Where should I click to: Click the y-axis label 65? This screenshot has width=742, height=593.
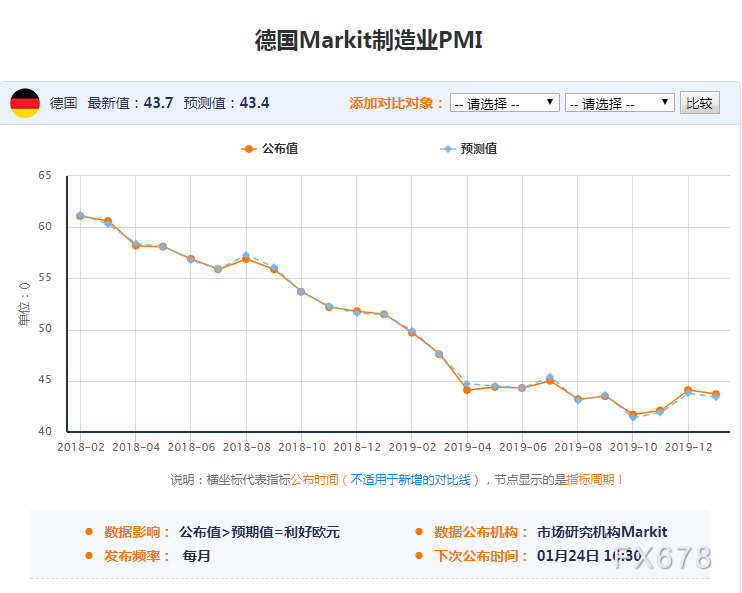(45, 176)
